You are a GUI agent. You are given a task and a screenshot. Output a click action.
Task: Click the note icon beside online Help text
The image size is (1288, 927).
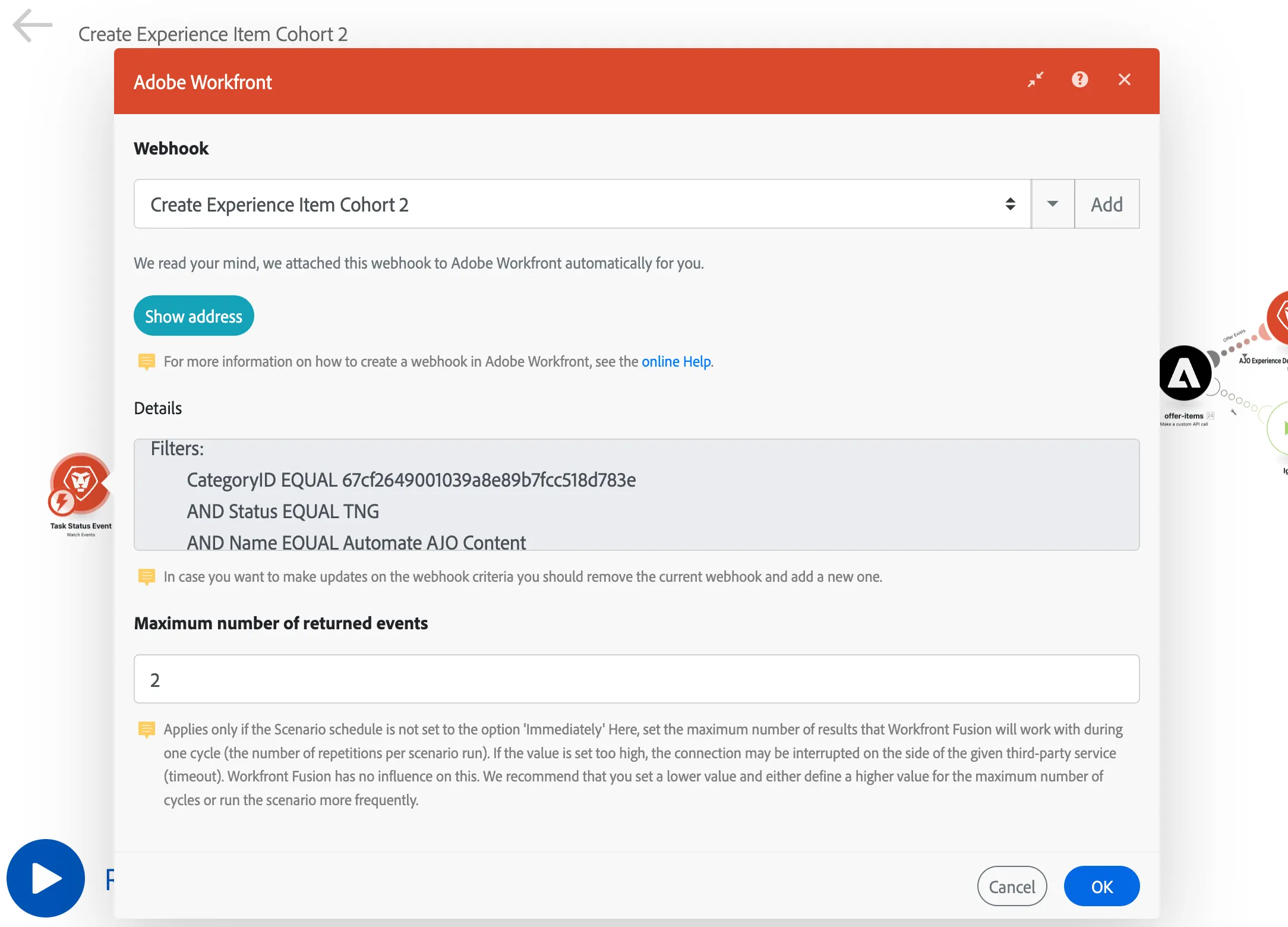146,361
